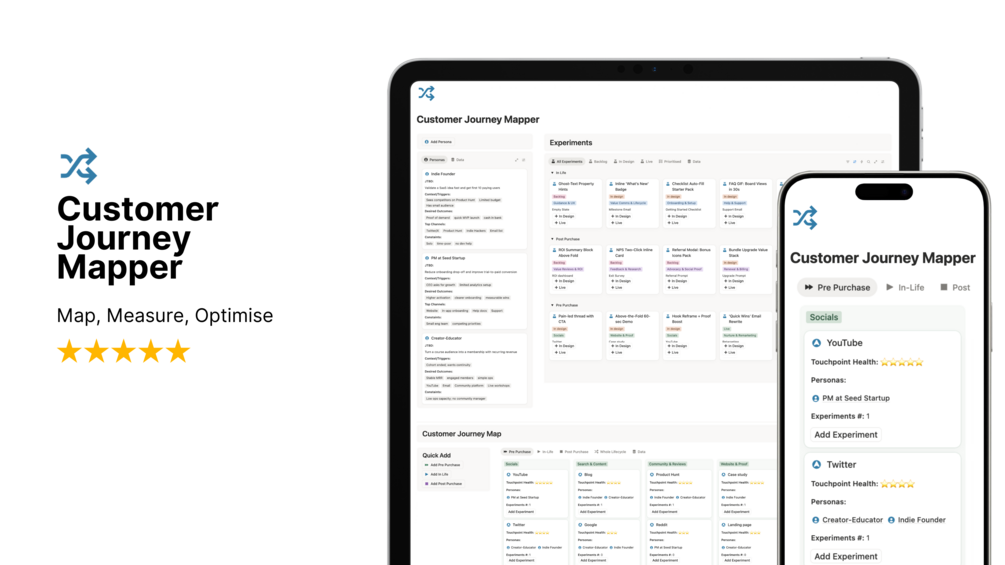Image resolution: width=1005 pixels, height=565 pixels.
Task: Click the Twitter touchpoint health stars on phone
Action: coord(897,484)
